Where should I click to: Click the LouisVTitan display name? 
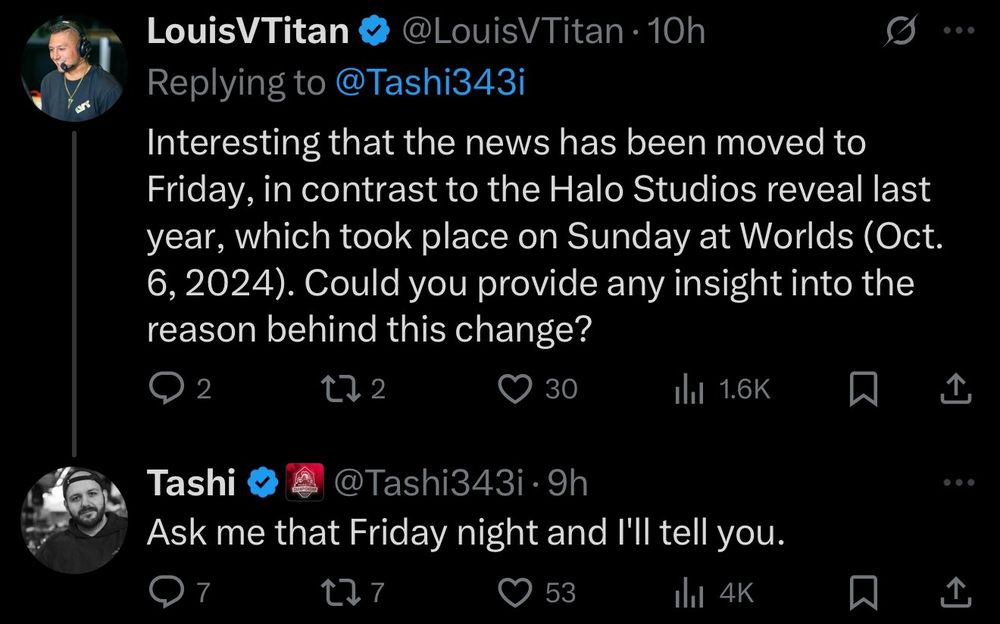click(249, 32)
